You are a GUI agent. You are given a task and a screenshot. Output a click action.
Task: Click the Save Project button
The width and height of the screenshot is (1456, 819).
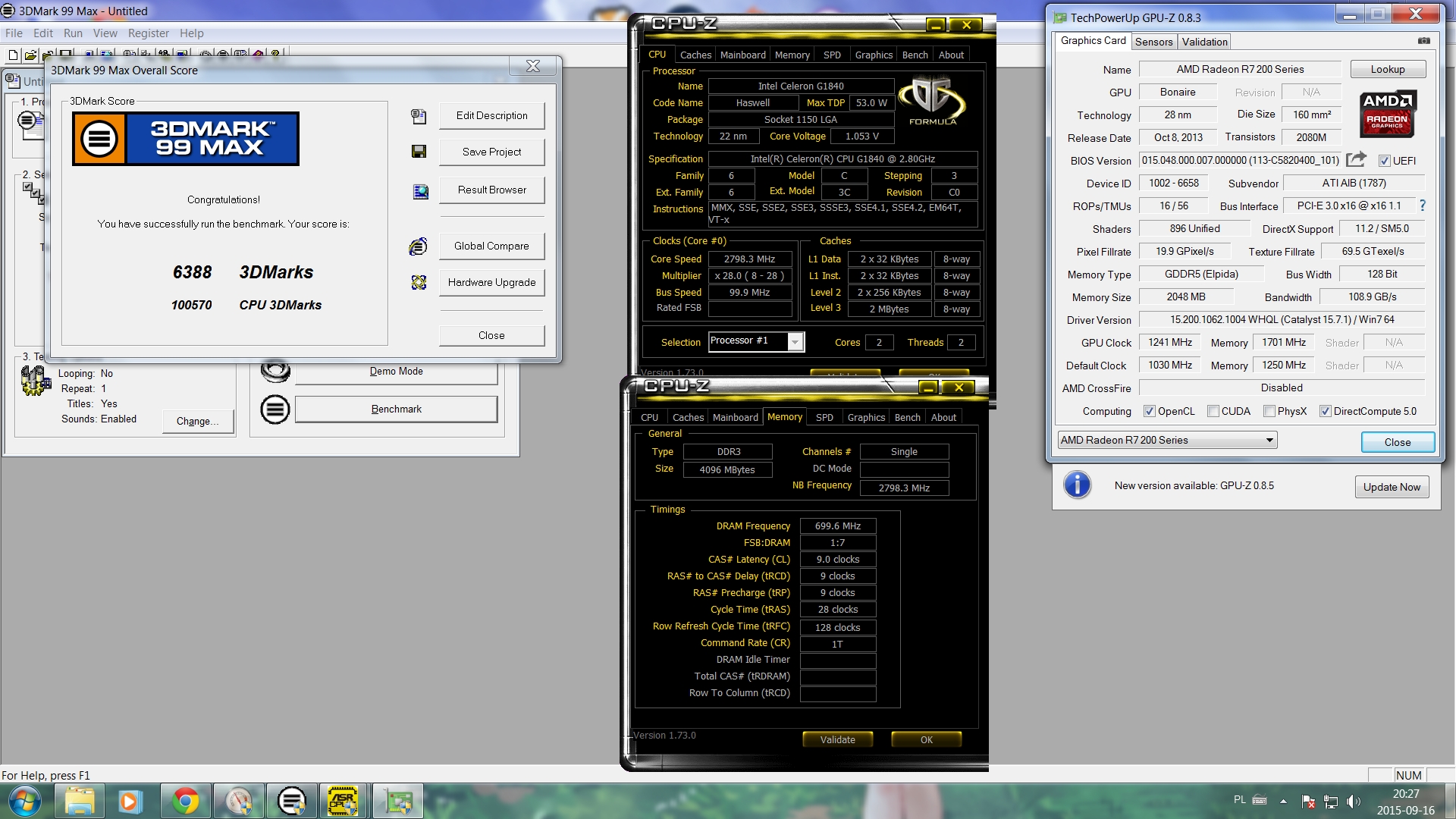pos(491,152)
